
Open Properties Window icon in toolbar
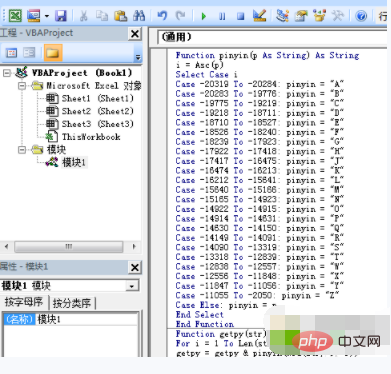click(301, 15)
